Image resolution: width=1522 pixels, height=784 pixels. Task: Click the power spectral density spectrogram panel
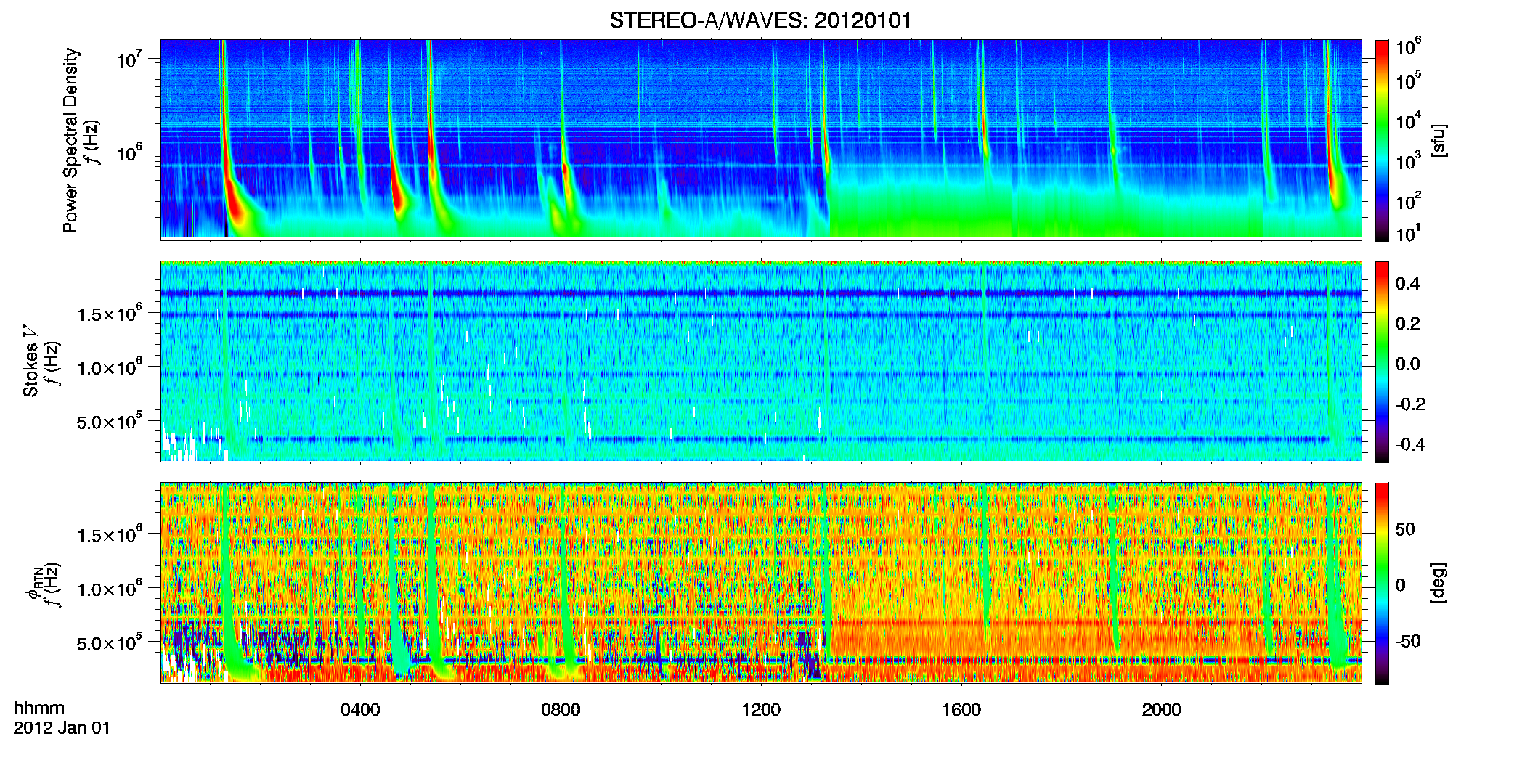click(x=761, y=139)
